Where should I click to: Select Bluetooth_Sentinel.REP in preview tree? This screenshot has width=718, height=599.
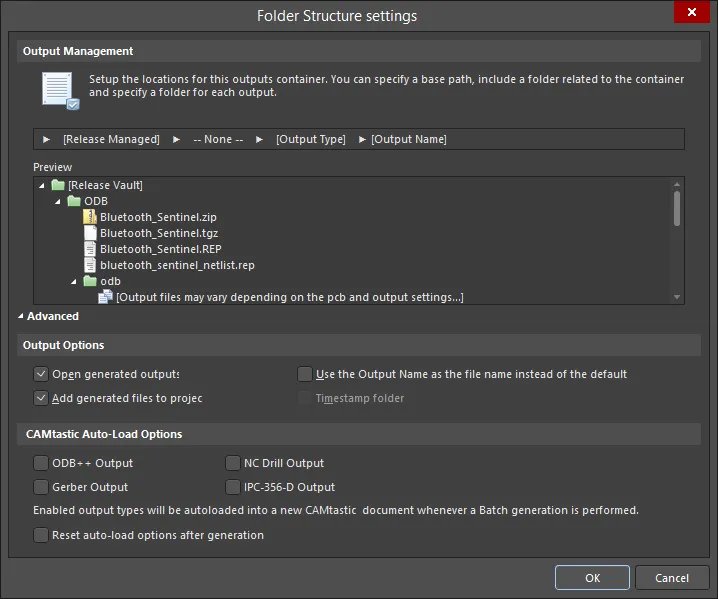[161, 249]
